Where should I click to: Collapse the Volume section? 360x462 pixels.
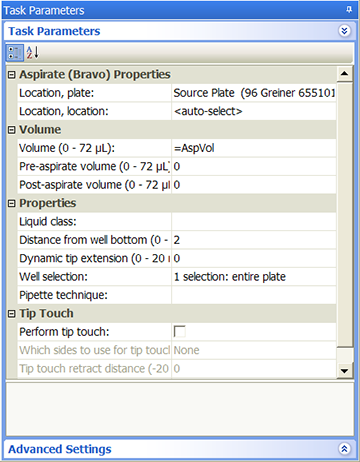(12, 130)
